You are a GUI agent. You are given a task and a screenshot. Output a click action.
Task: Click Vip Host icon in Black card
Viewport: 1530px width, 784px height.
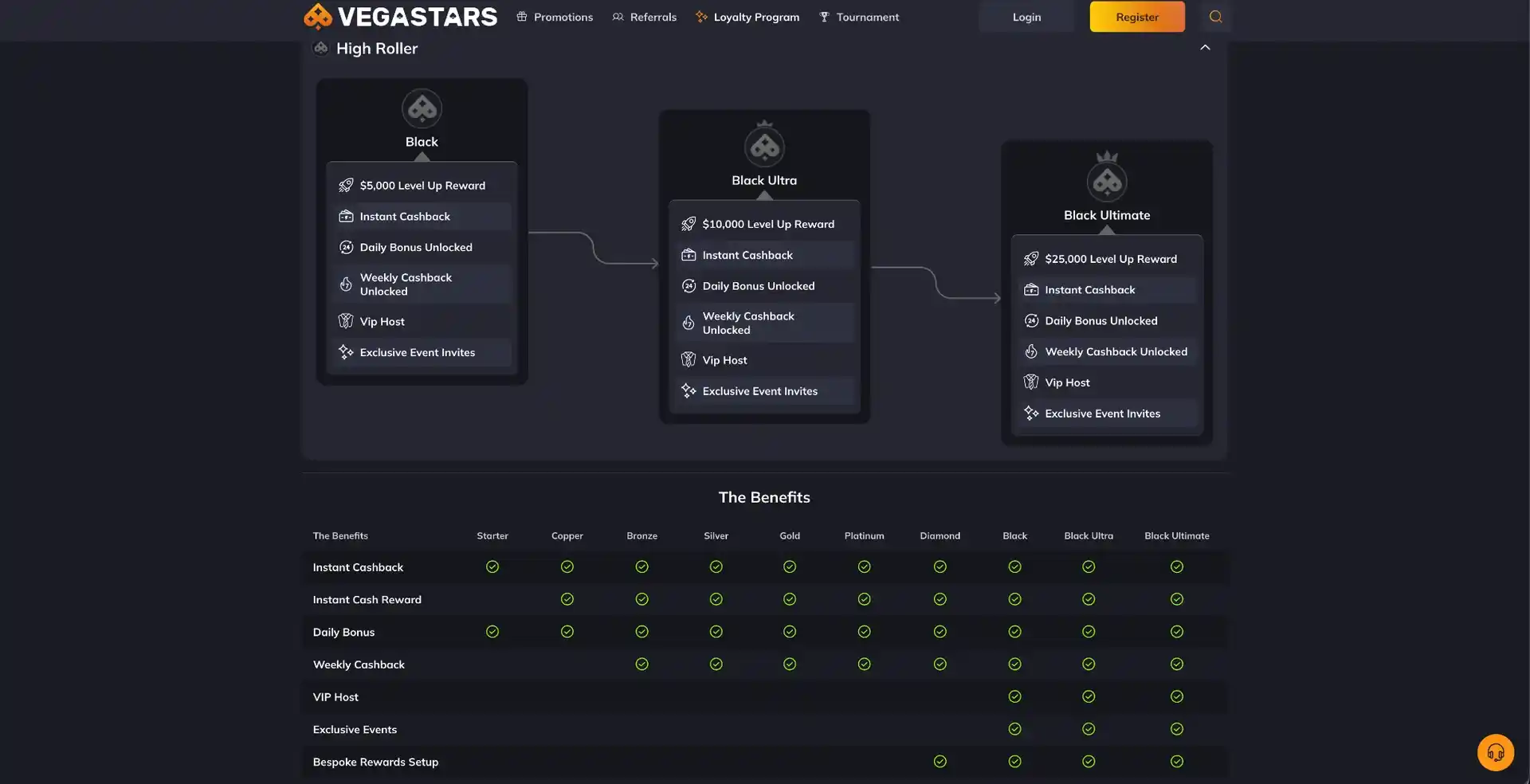(x=346, y=321)
